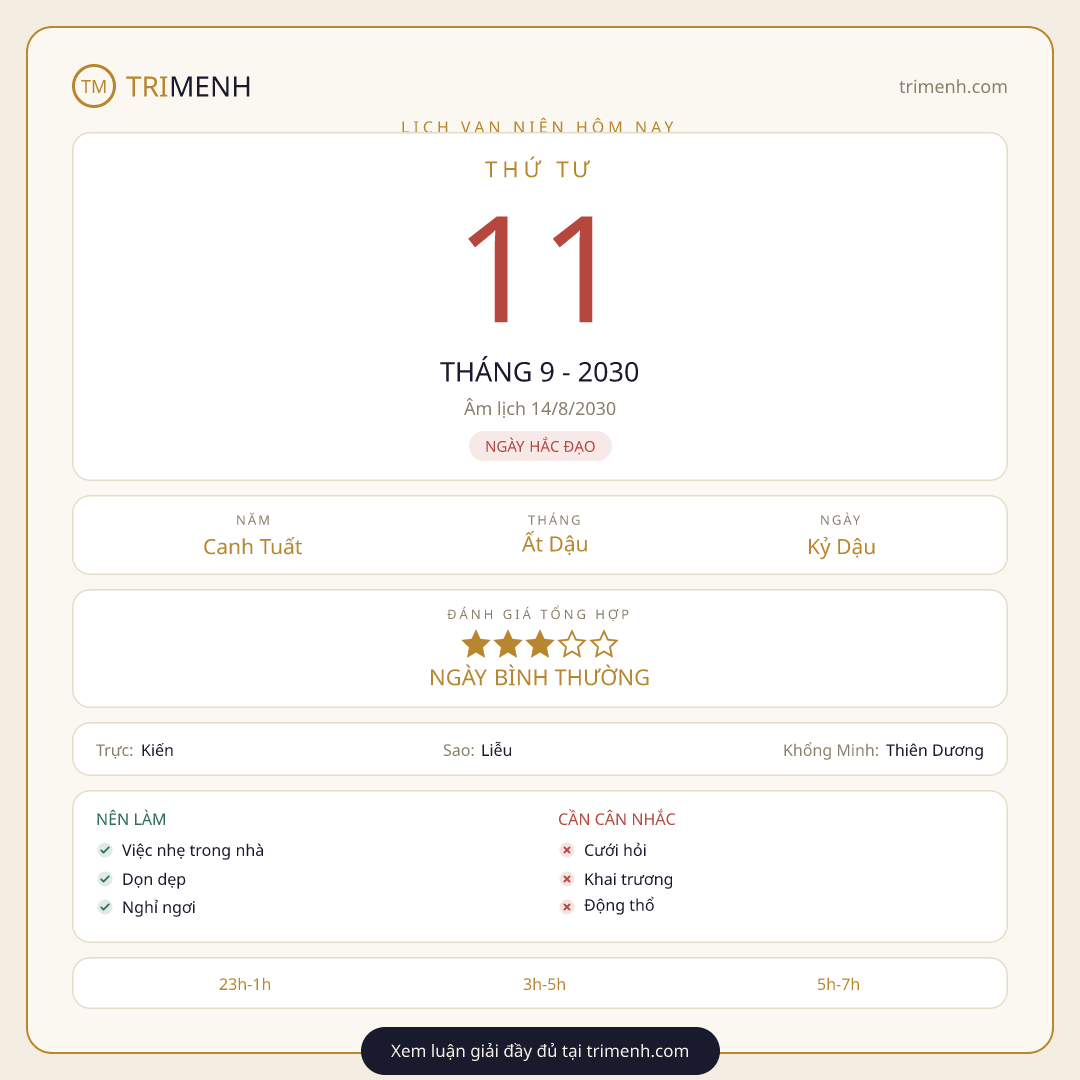
Task: Click the month value 'Ất Dậu'
Action: coord(554,543)
